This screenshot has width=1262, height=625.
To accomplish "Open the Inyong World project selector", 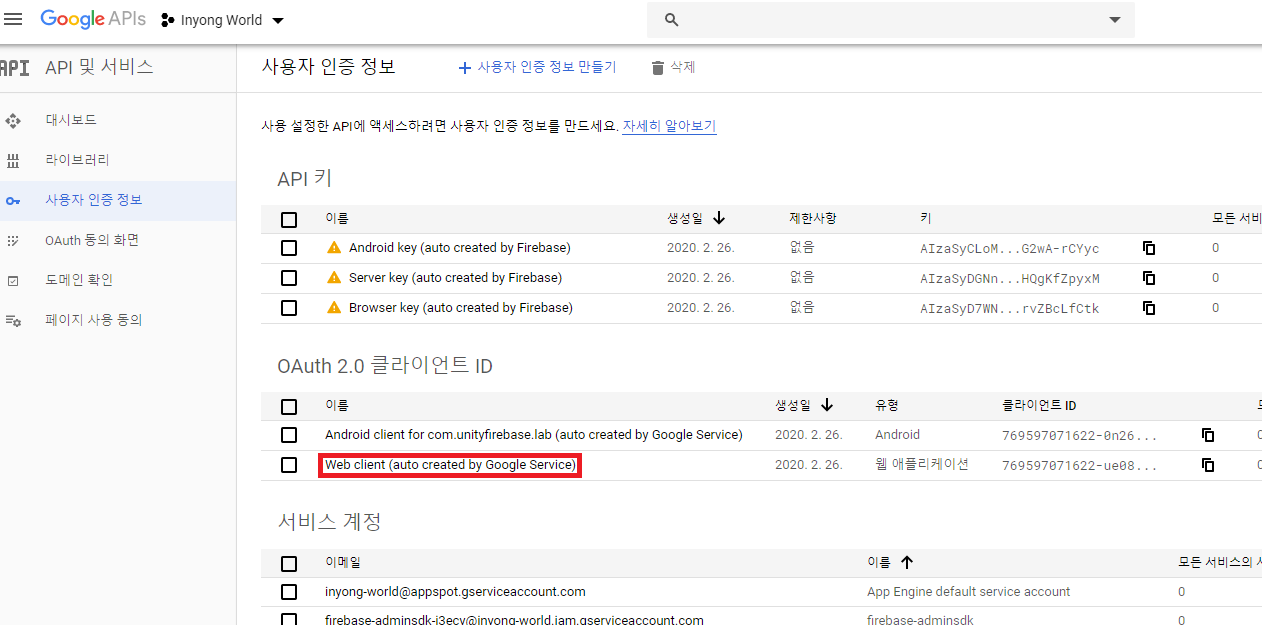I will click(222, 20).
